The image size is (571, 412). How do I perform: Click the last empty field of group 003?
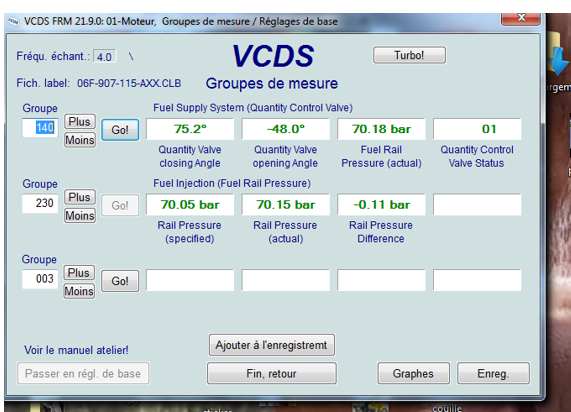(x=477, y=280)
